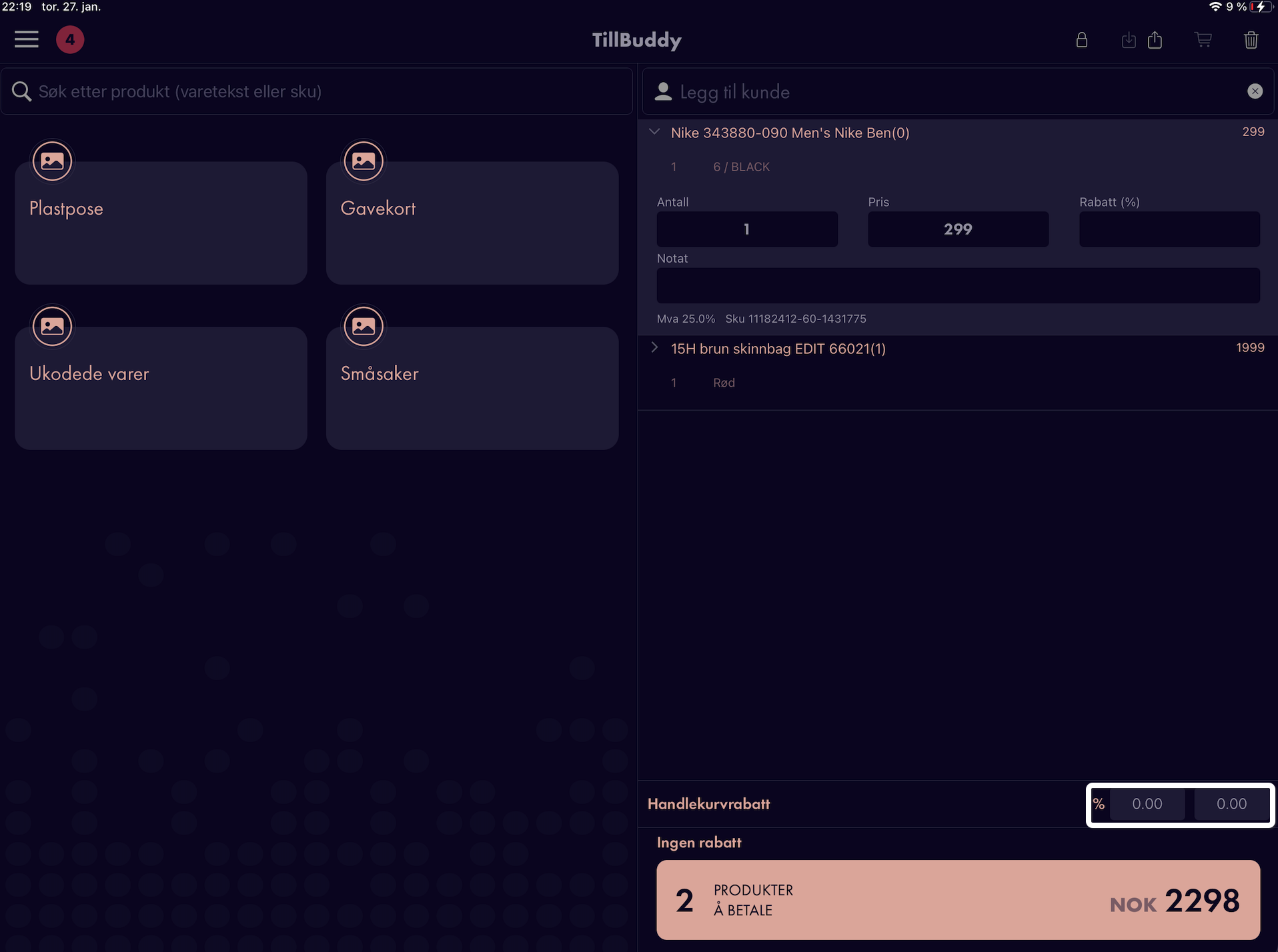This screenshot has height=952, width=1278.
Task: Tap the download/park cart icon
Action: (1128, 40)
